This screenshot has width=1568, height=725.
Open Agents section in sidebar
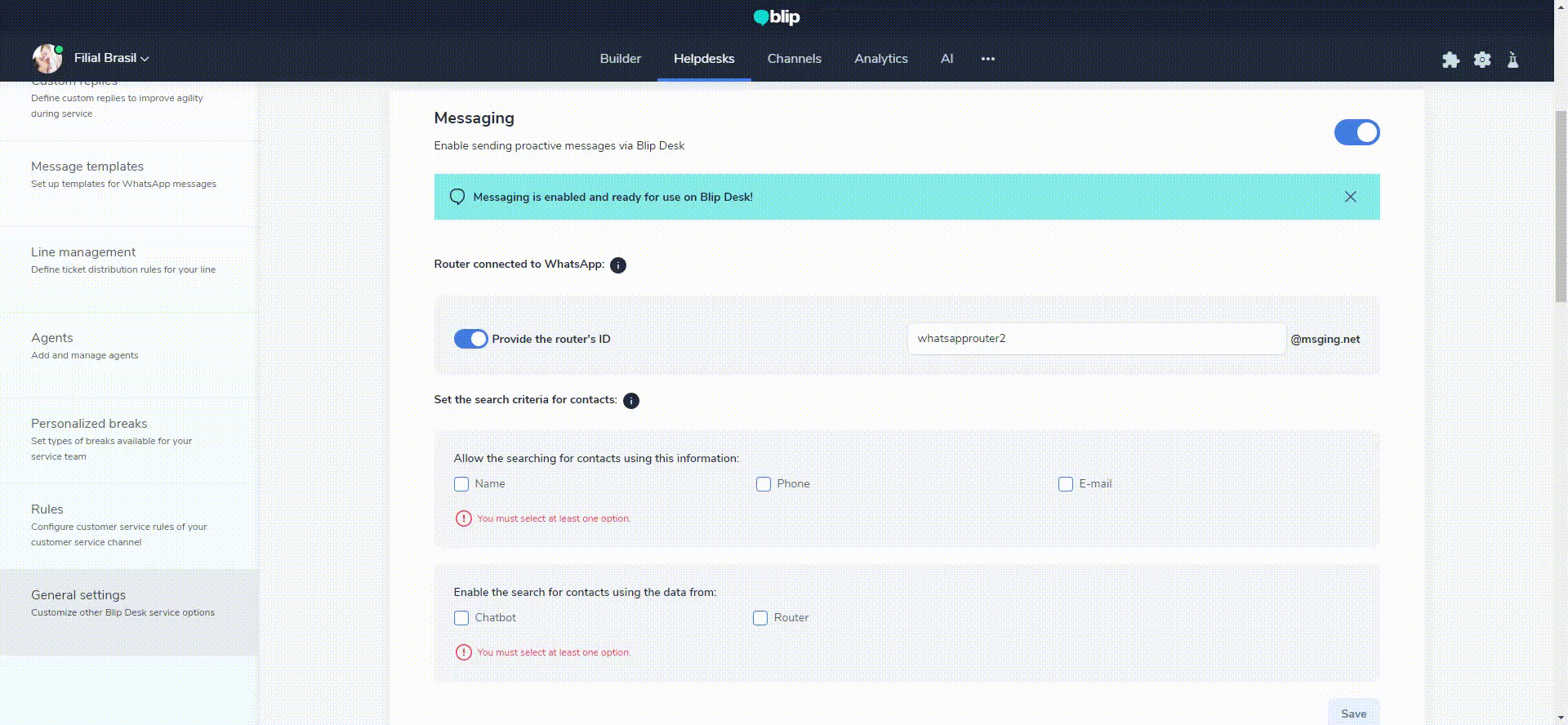coord(129,355)
